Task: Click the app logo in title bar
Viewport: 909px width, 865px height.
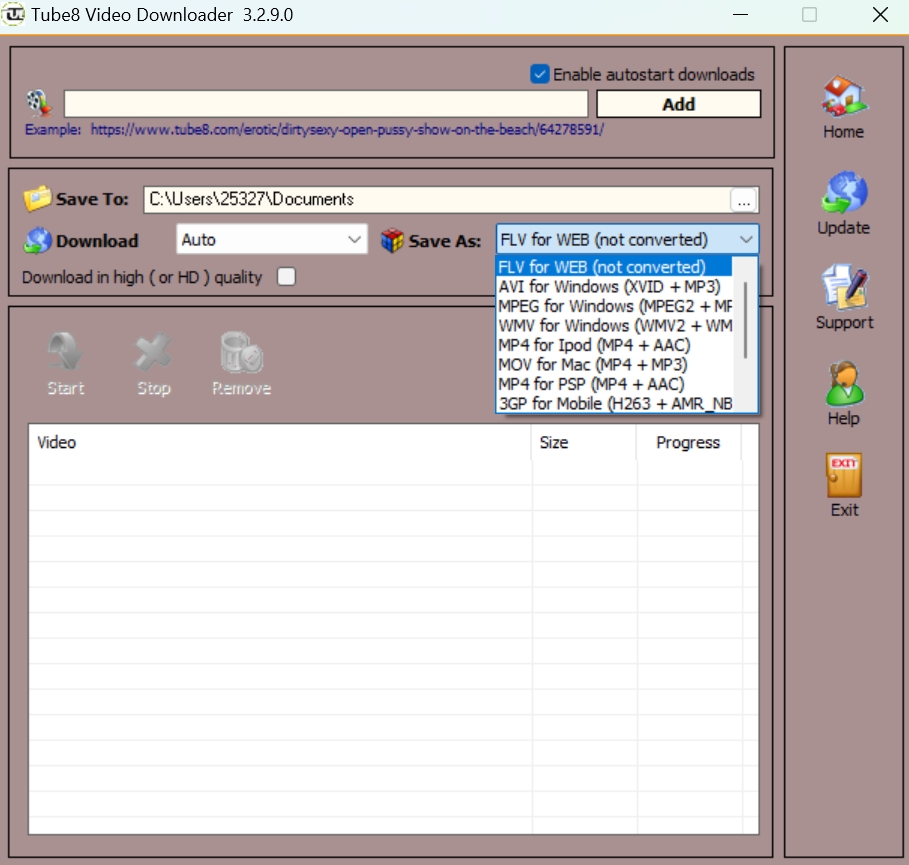Action: tap(13, 14)
